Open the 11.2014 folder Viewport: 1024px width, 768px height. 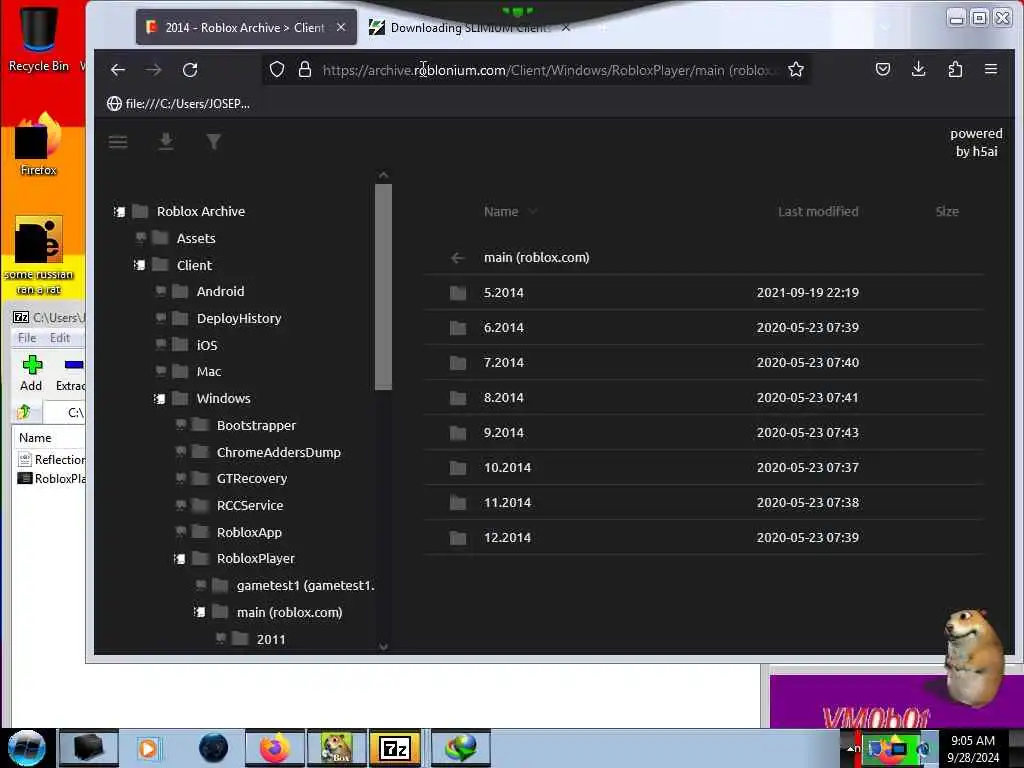click(x=704, y=503)
